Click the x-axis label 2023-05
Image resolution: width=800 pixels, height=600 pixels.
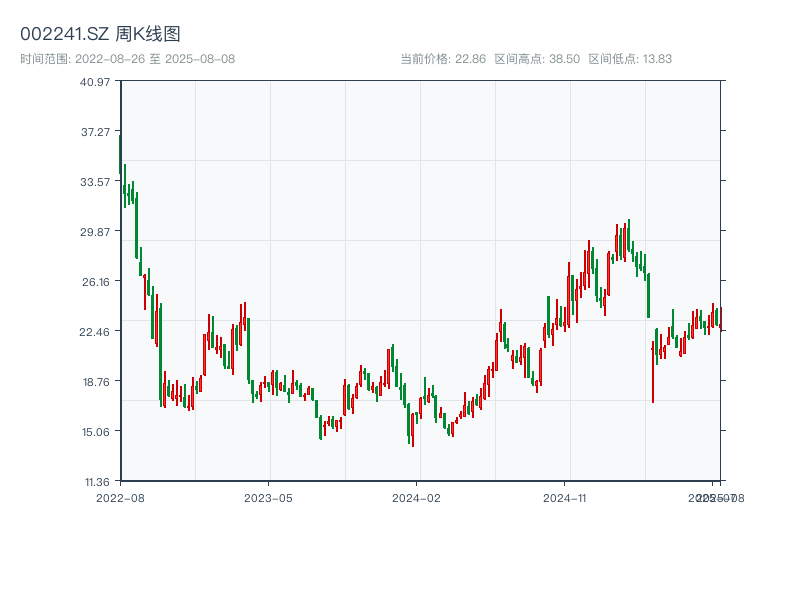tap(268, 498)
